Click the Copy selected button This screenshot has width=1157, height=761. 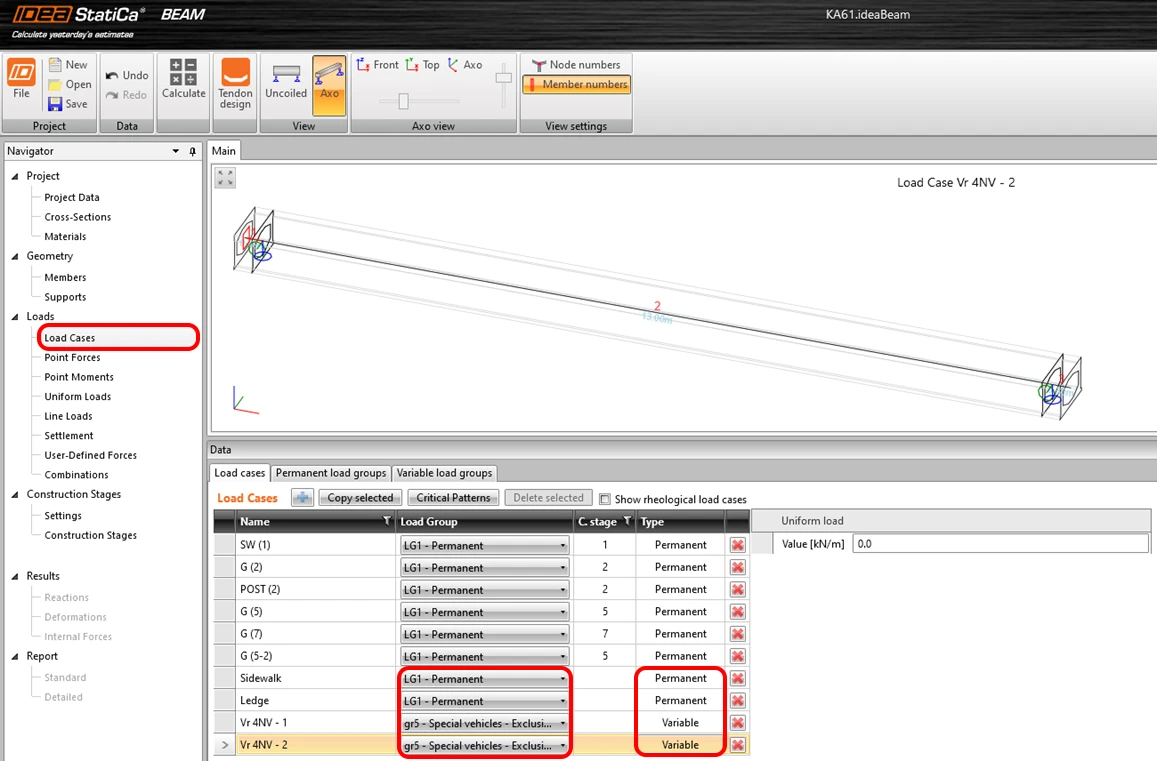360,498
